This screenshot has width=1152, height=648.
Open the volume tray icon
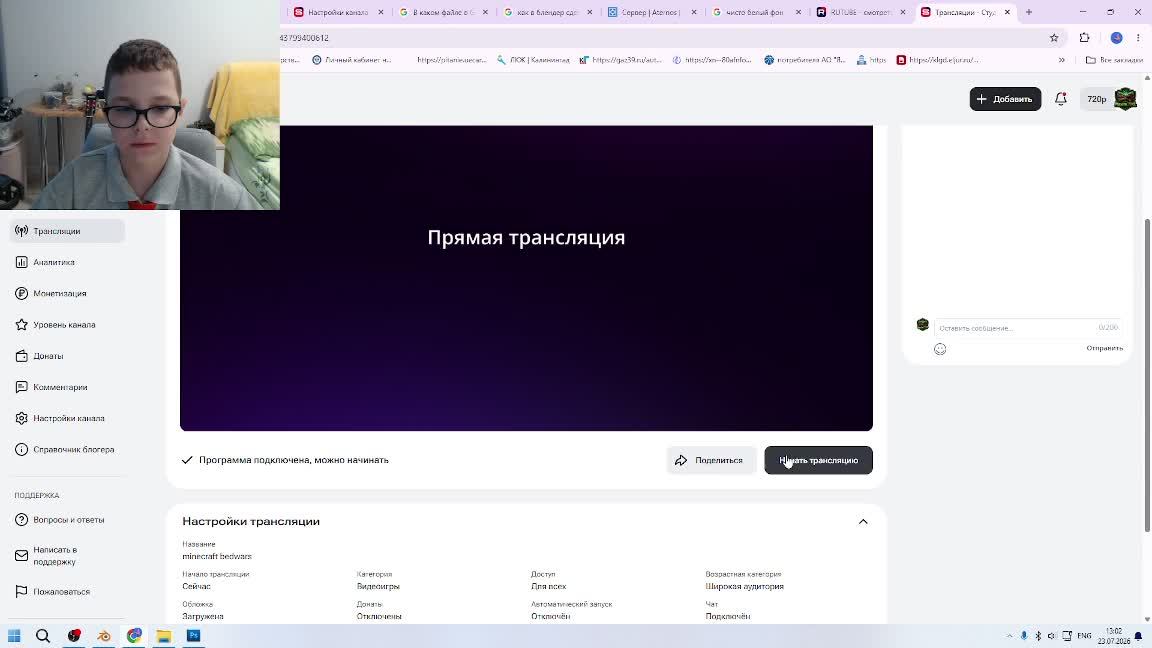[1051, 636]
